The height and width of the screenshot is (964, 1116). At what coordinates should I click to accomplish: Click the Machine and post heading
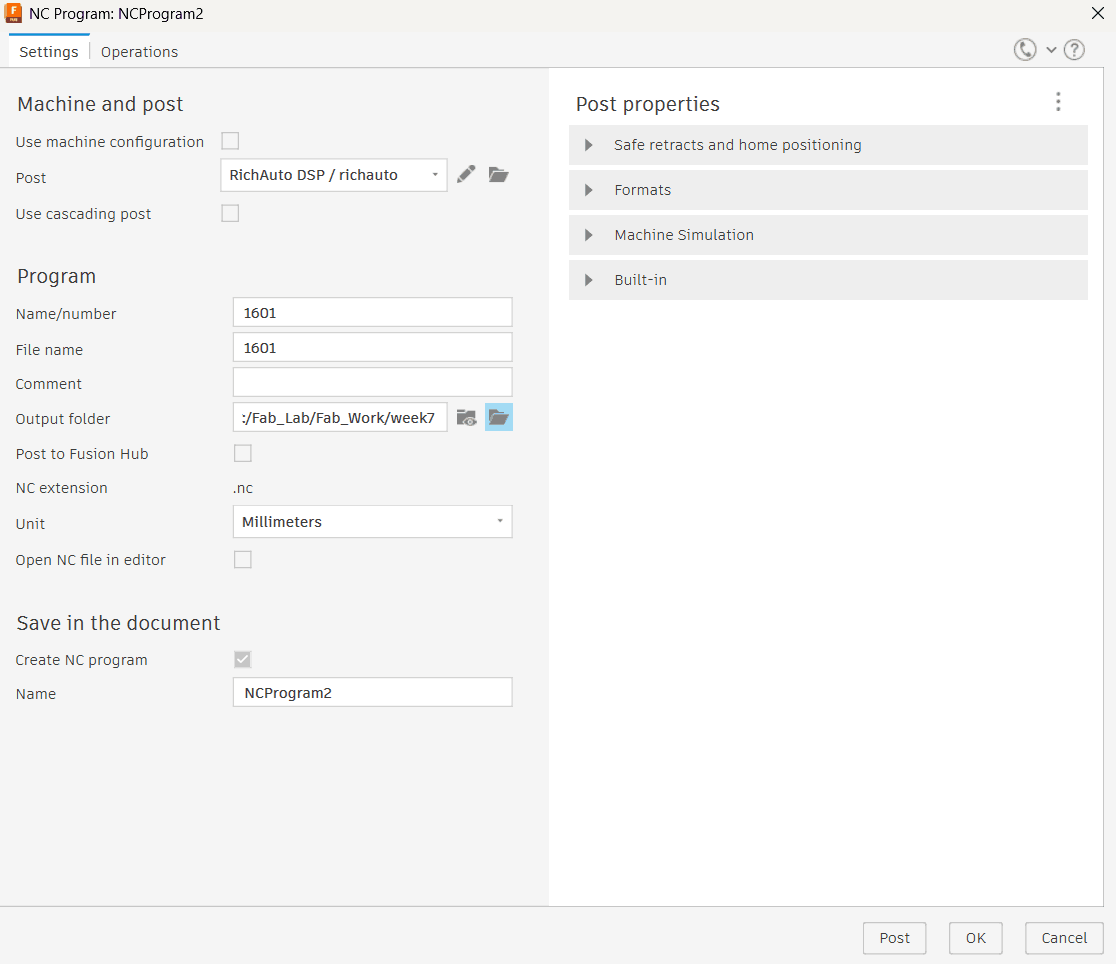(100, 104)
